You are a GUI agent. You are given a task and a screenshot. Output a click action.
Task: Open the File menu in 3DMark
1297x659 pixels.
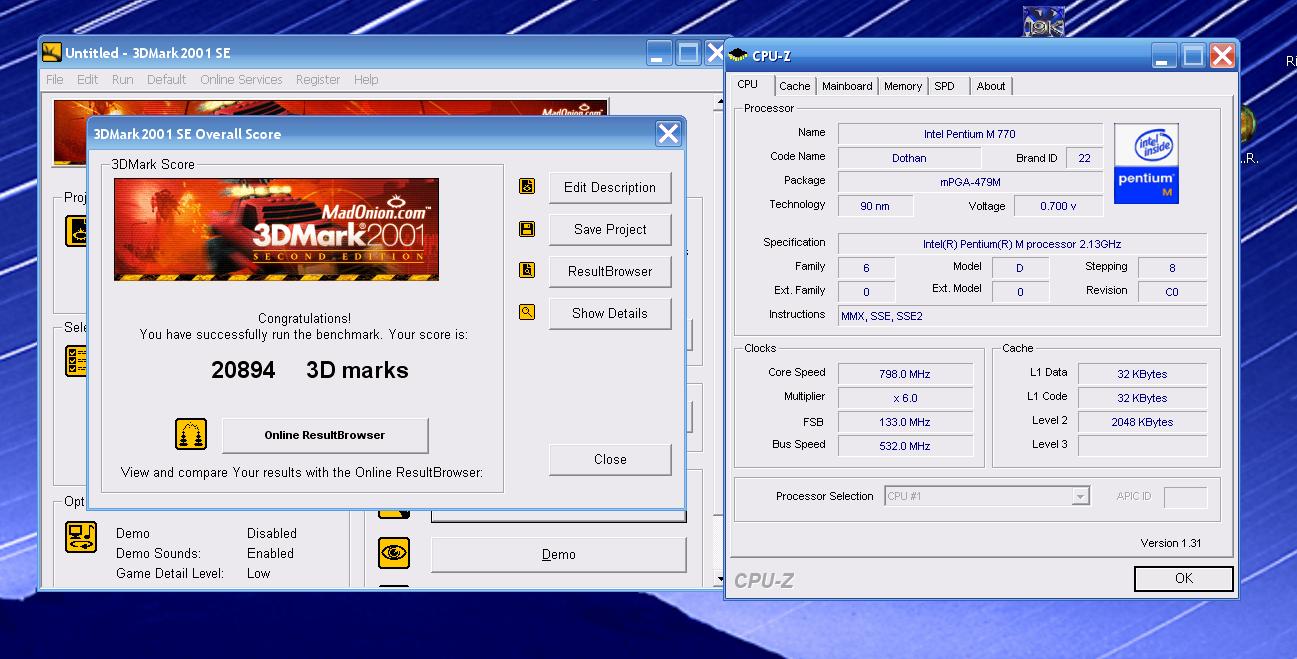click(55, 79)
